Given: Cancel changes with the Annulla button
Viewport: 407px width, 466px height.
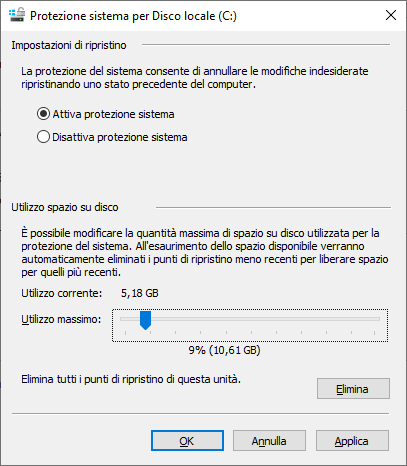Looking at the screenshot, I should tap(269, 441).
